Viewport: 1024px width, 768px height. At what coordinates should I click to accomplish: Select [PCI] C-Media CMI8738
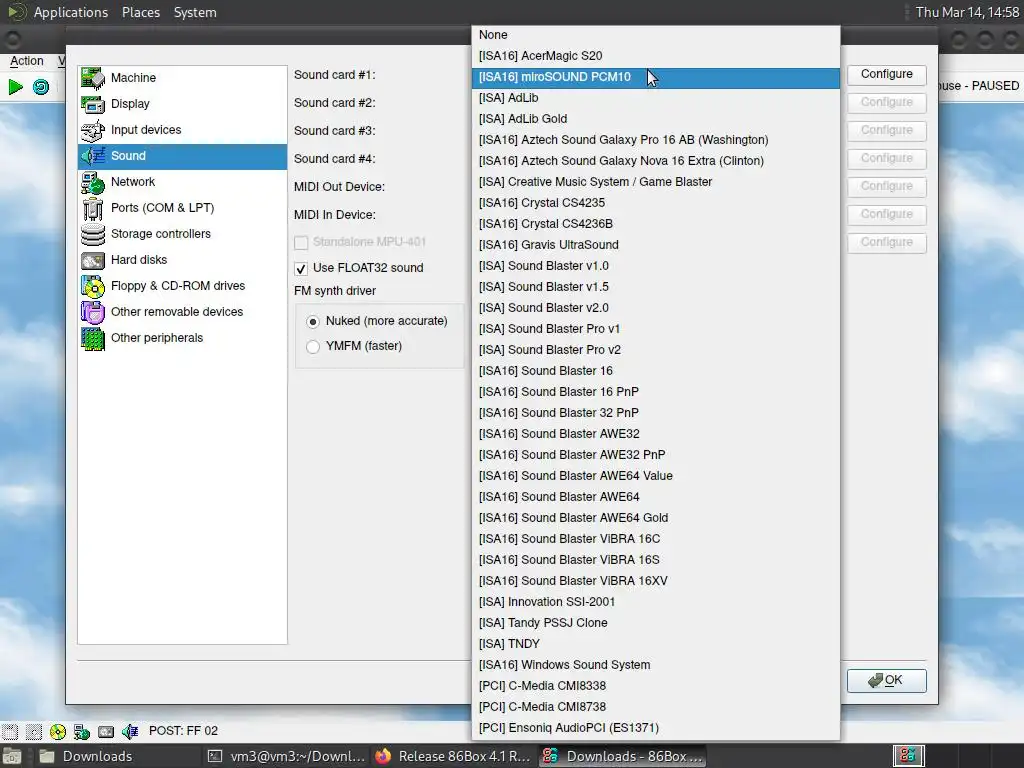pyautogui.click(x=656, y=707)
